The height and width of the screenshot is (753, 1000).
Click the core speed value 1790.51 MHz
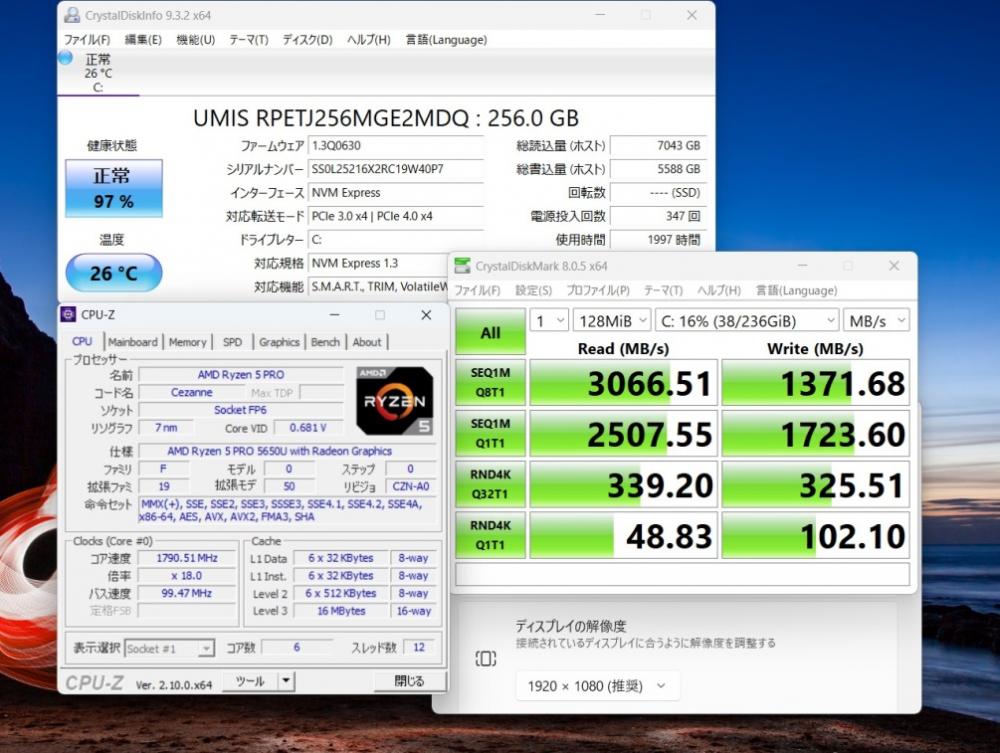point(187,558)
